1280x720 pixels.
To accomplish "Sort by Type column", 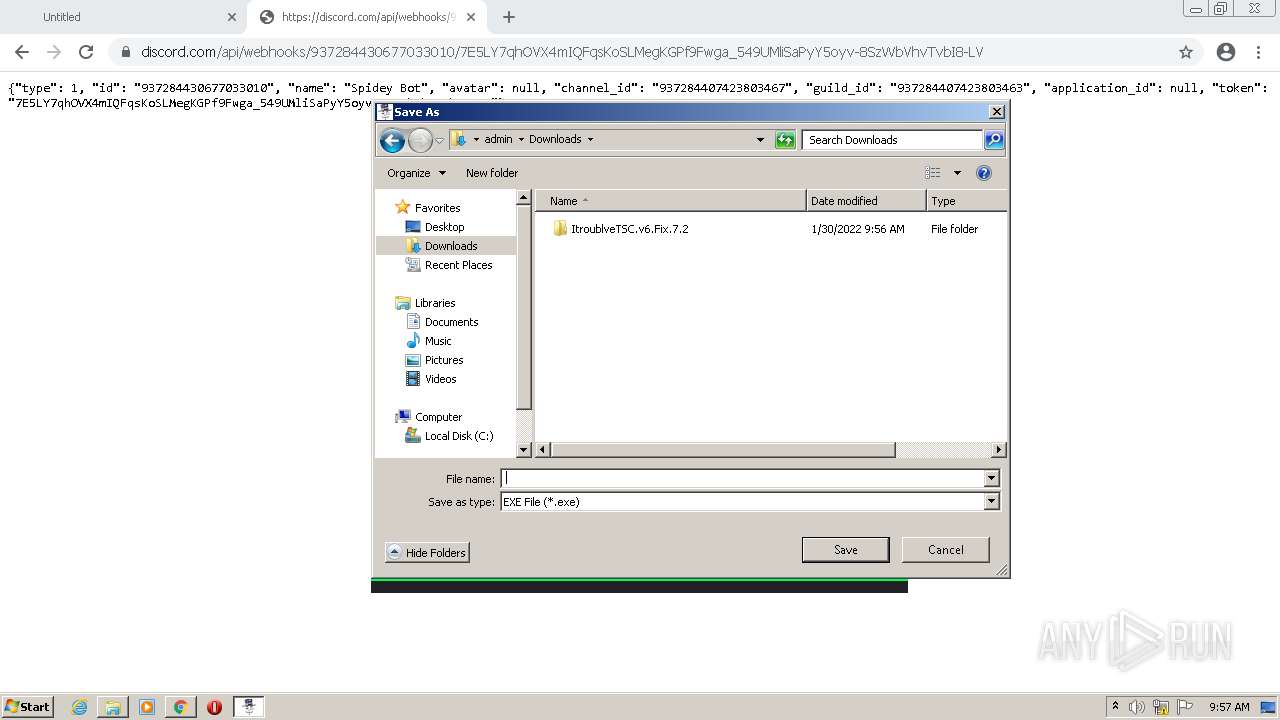I will [966, 201].
